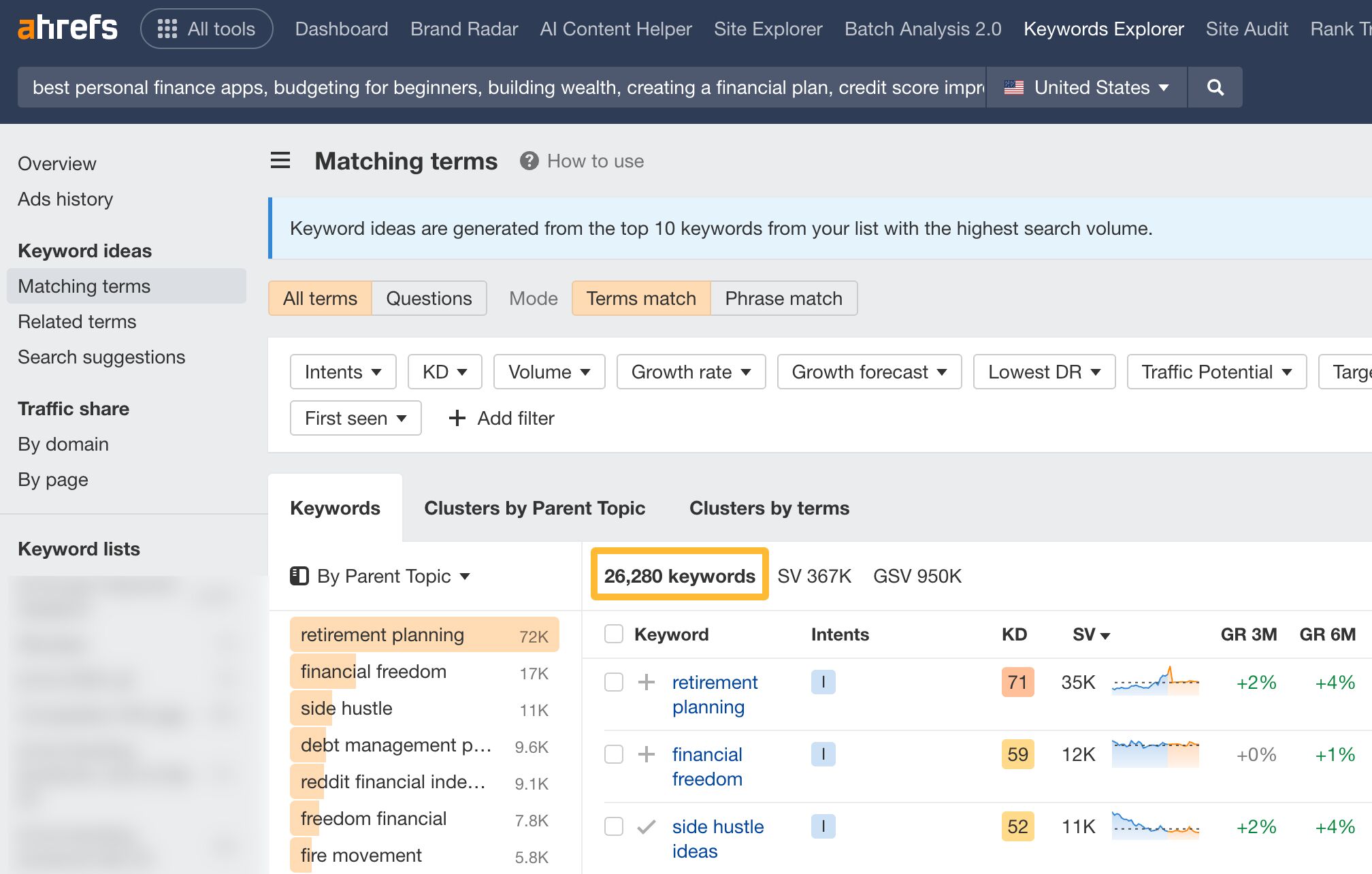Open the How to use help icon
Image resolution: width=1372 pixels, height=874 pixels.
click(529, 161)
